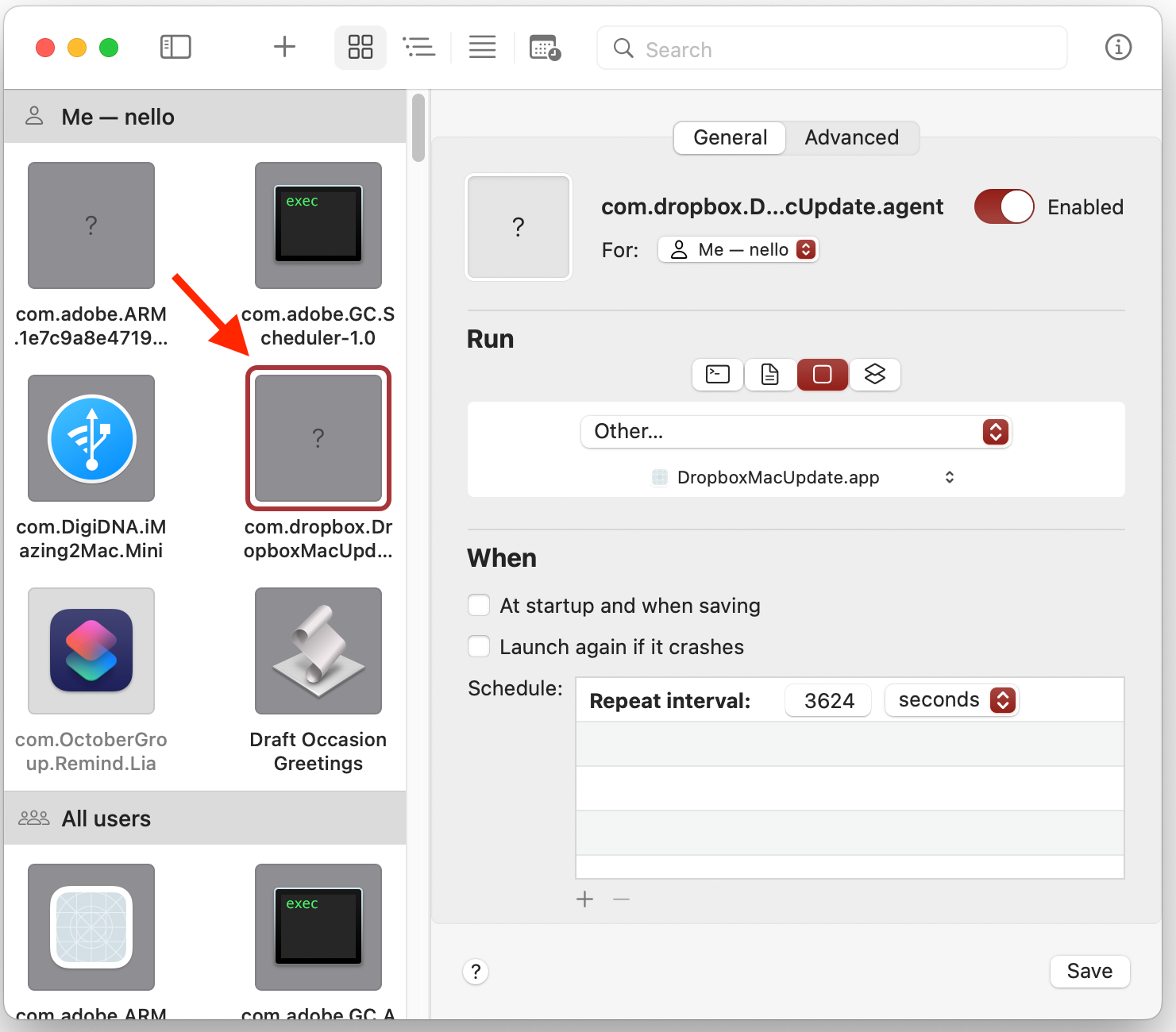The width and height of the screenshot is (1176, 1032).
Task: Edit the repeat interval value 3624
Action: (x=828, y=700)
